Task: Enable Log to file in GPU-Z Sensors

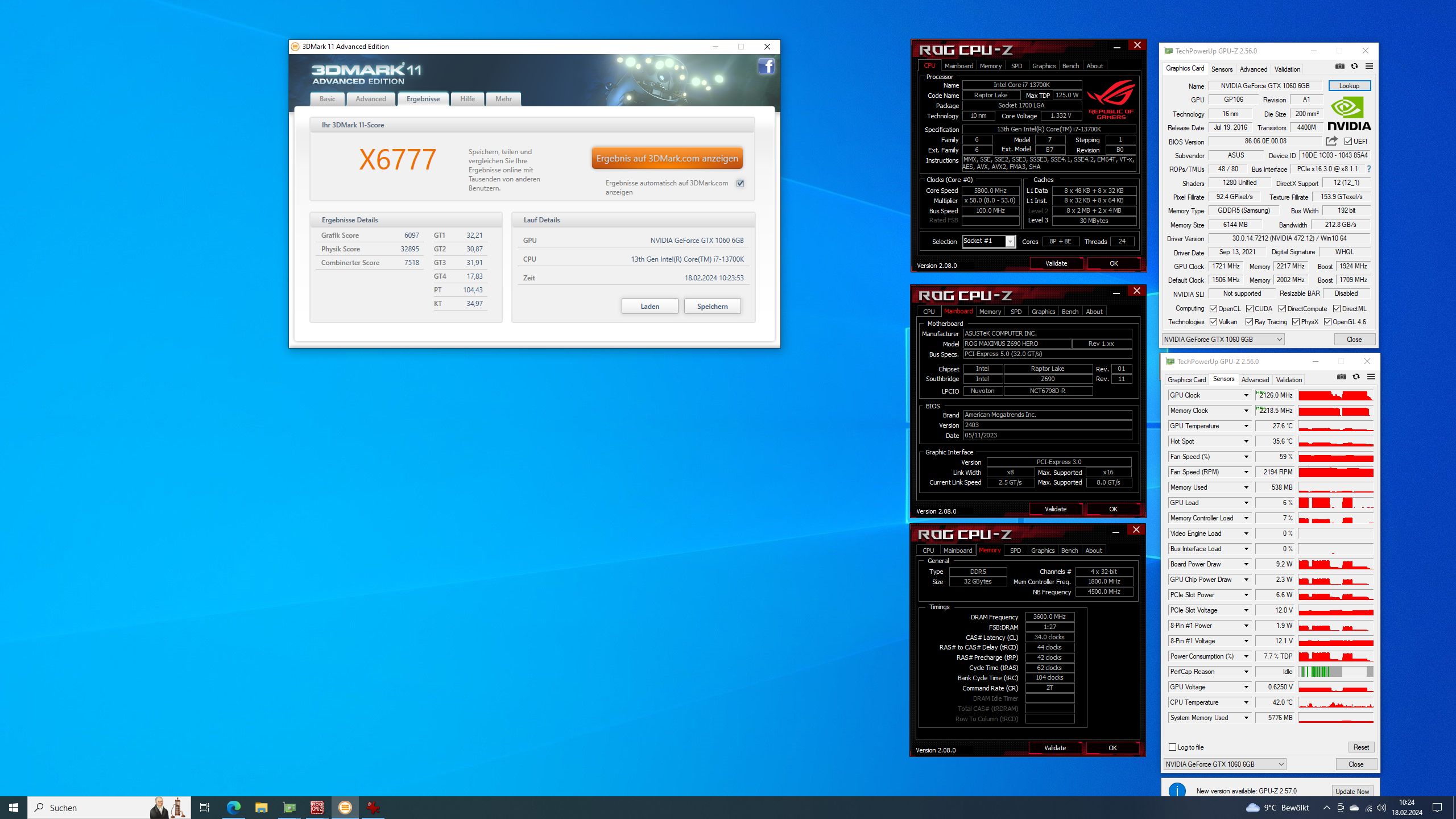Action: coord(1172,747)
